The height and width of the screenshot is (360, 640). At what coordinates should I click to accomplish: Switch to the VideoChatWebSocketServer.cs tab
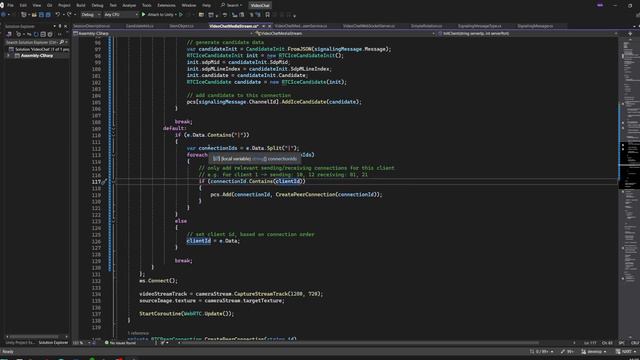click(369, 26)
